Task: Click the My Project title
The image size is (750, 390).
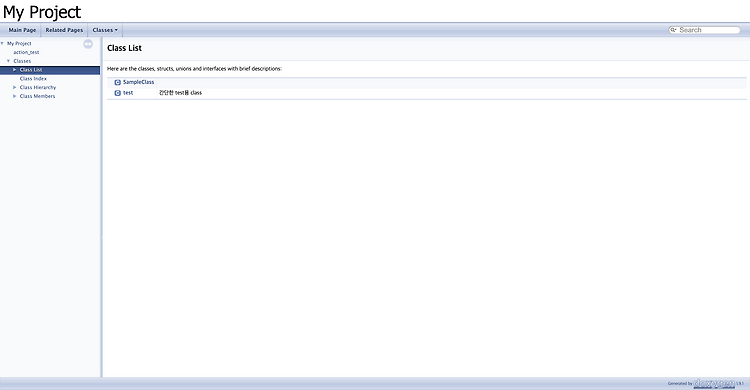Action: [42, 12]
